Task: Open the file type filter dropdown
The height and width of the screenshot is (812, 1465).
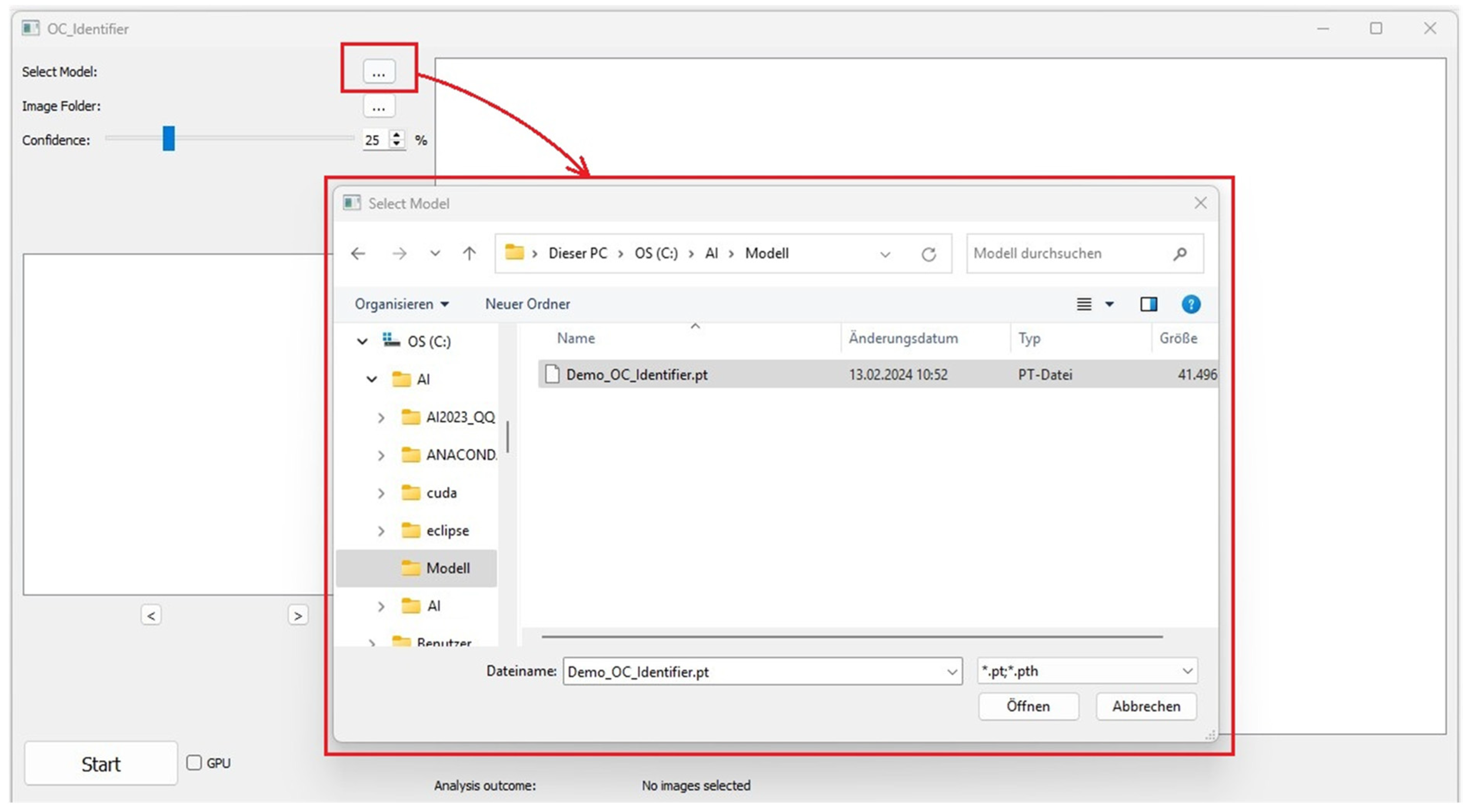Action: [x=1187, y=671]
